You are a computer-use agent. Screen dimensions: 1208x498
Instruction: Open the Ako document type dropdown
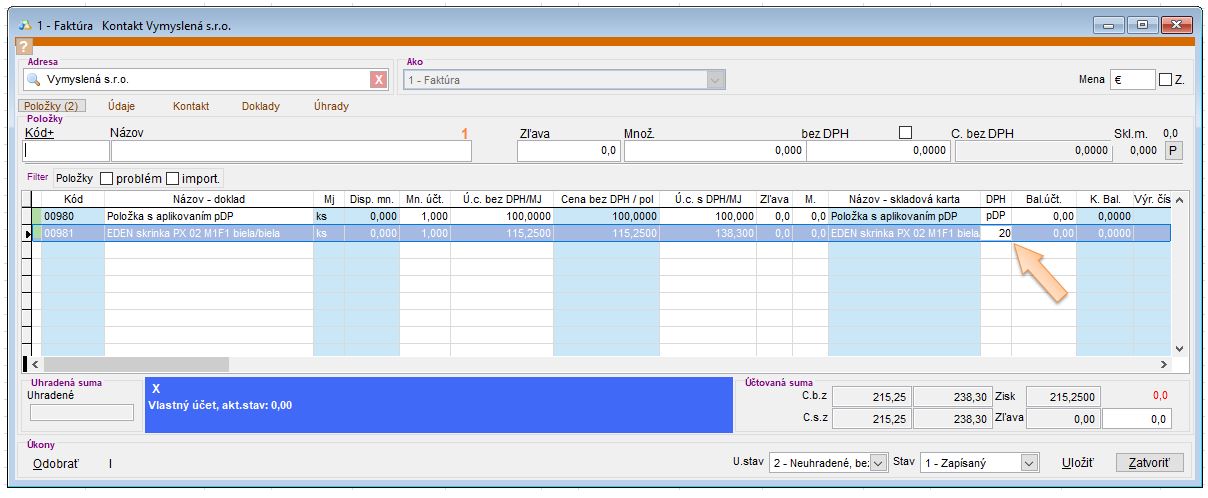pyautogui.click(x=714, y=80)
